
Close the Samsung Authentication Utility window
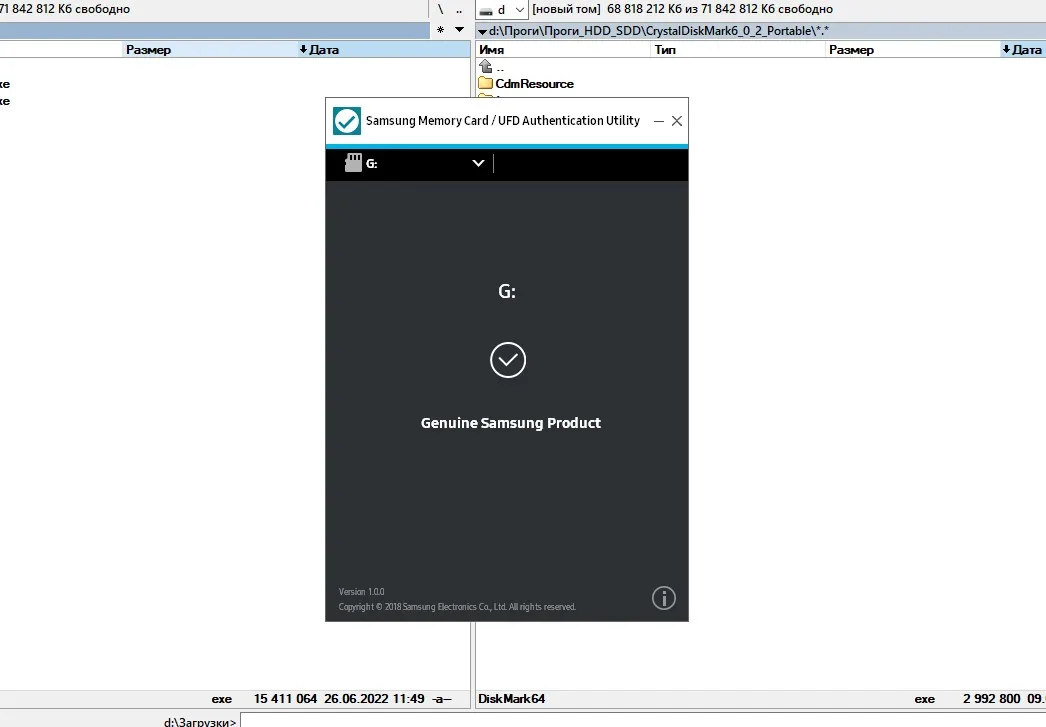677,121
